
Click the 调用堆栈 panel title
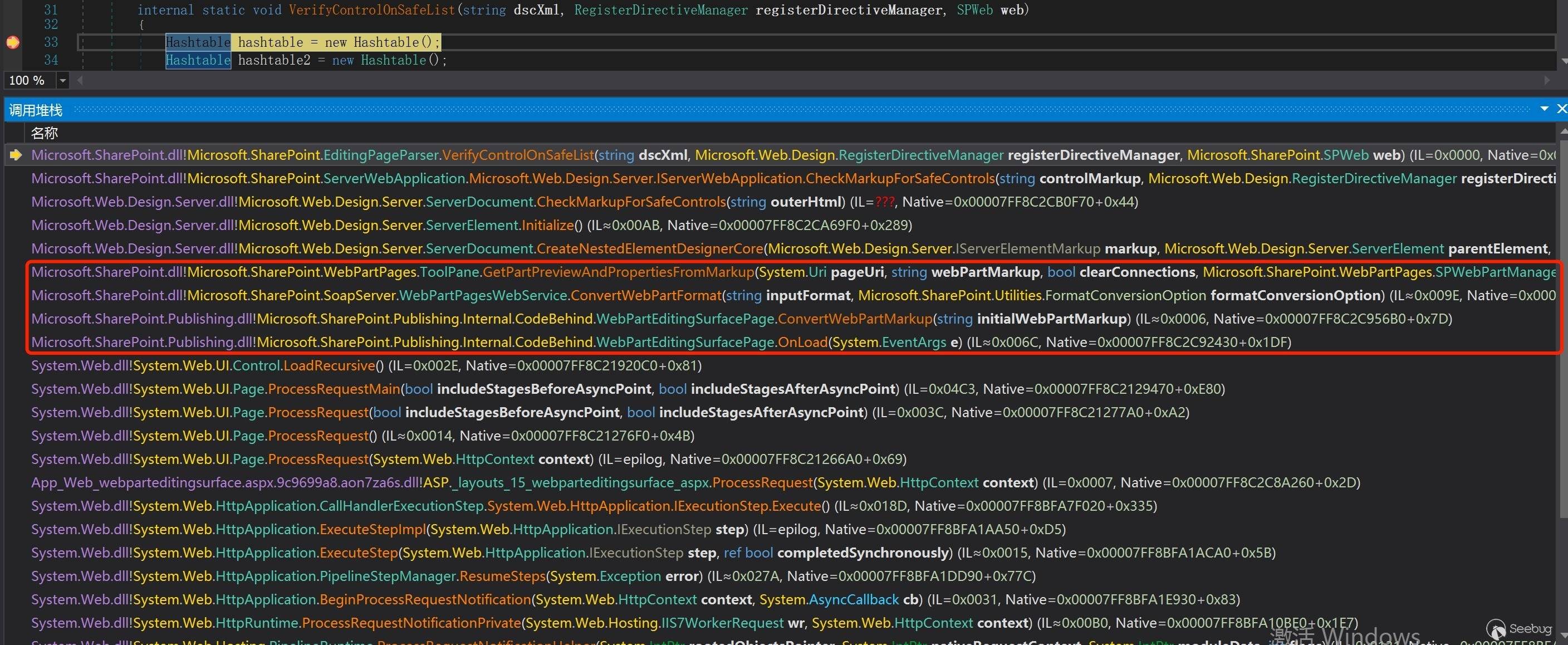click(35, 110)
